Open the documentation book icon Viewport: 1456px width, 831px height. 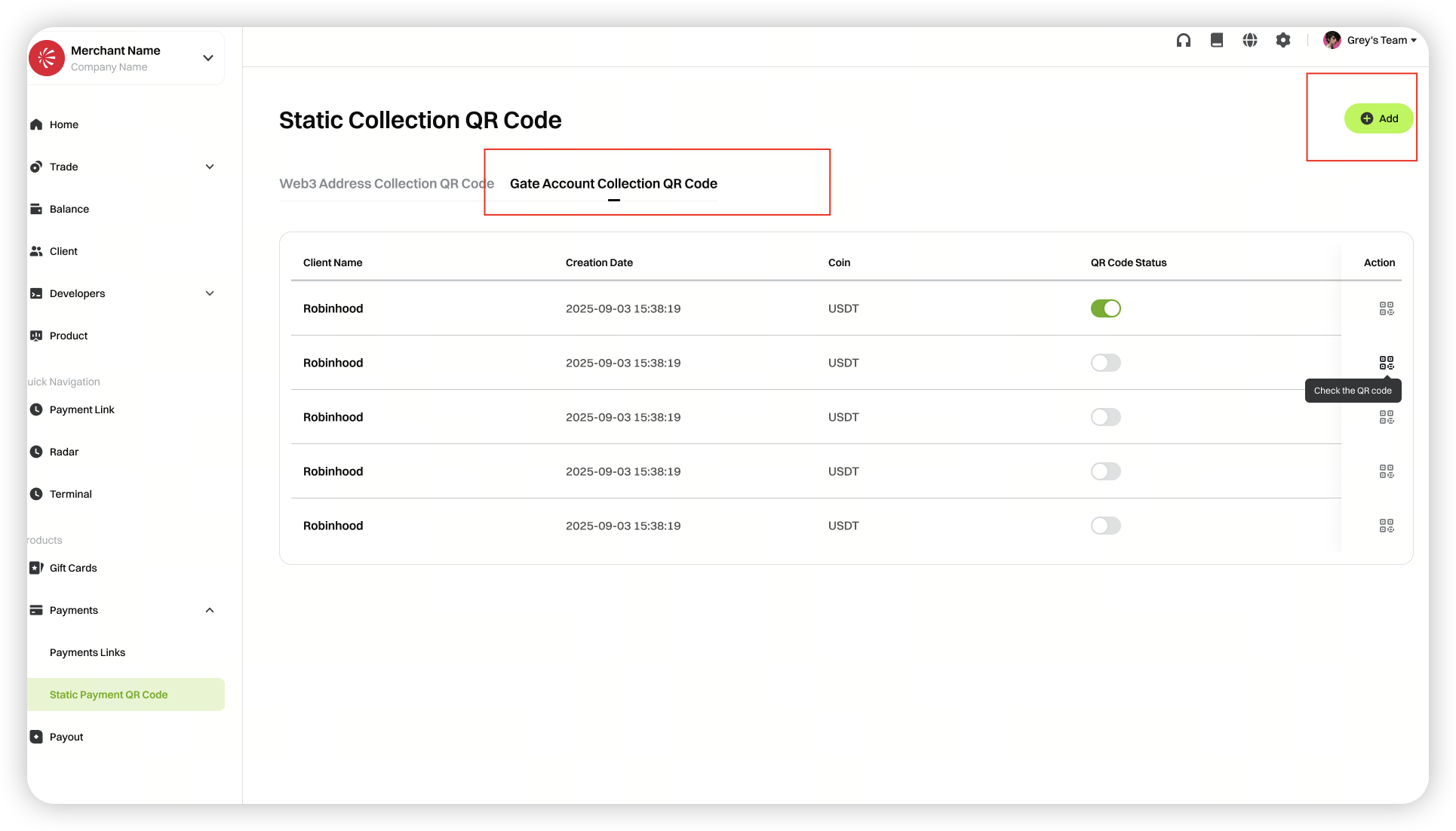(1216, 41)
